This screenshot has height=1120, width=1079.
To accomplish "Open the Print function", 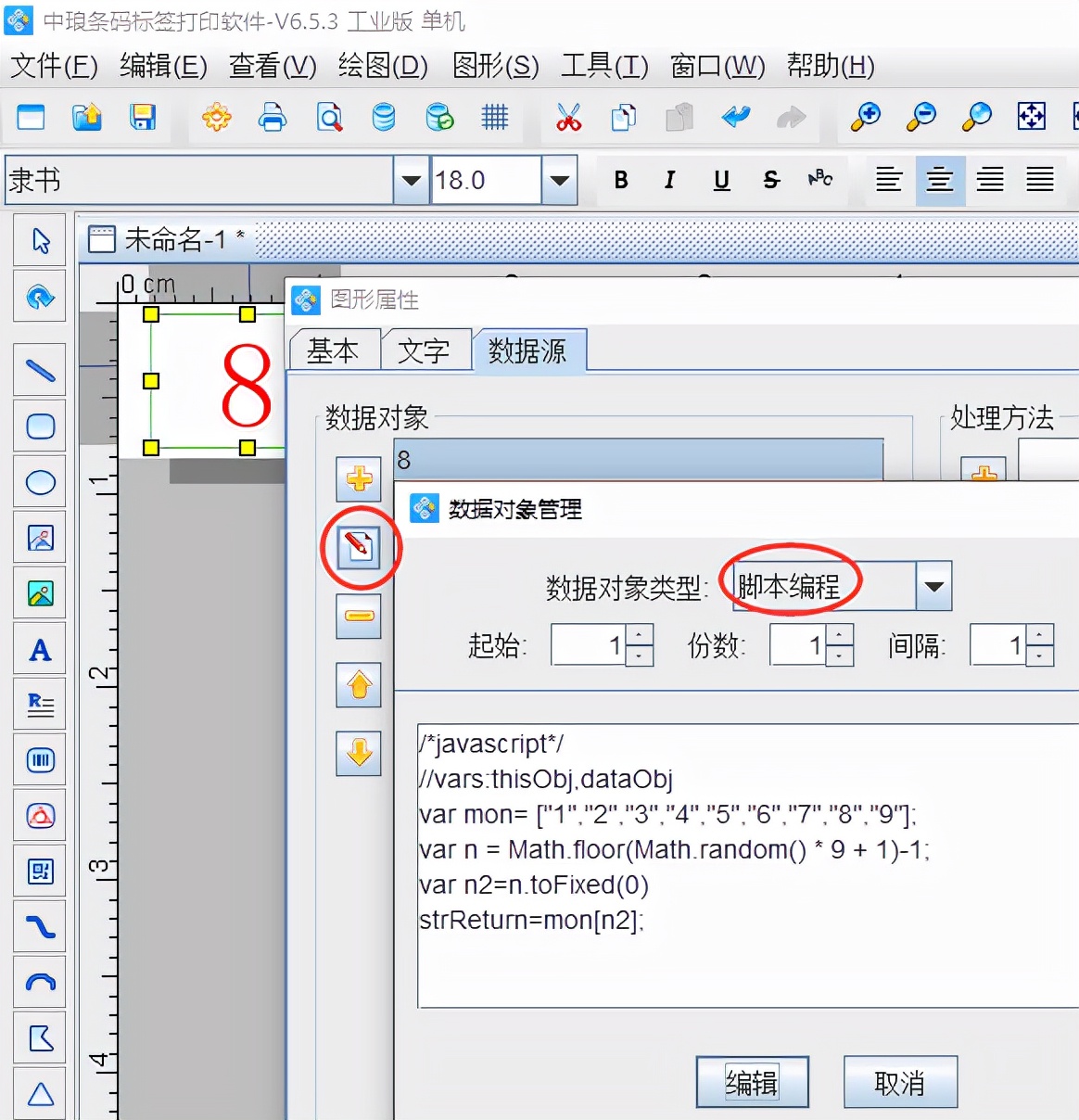I will (273, 118).
